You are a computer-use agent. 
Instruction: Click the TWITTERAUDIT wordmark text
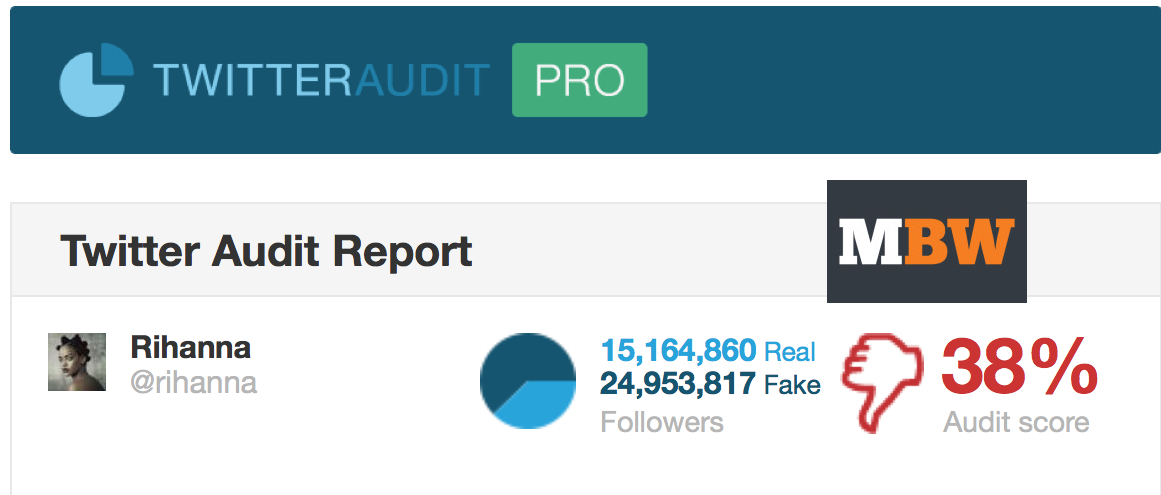tap(321, 81)
